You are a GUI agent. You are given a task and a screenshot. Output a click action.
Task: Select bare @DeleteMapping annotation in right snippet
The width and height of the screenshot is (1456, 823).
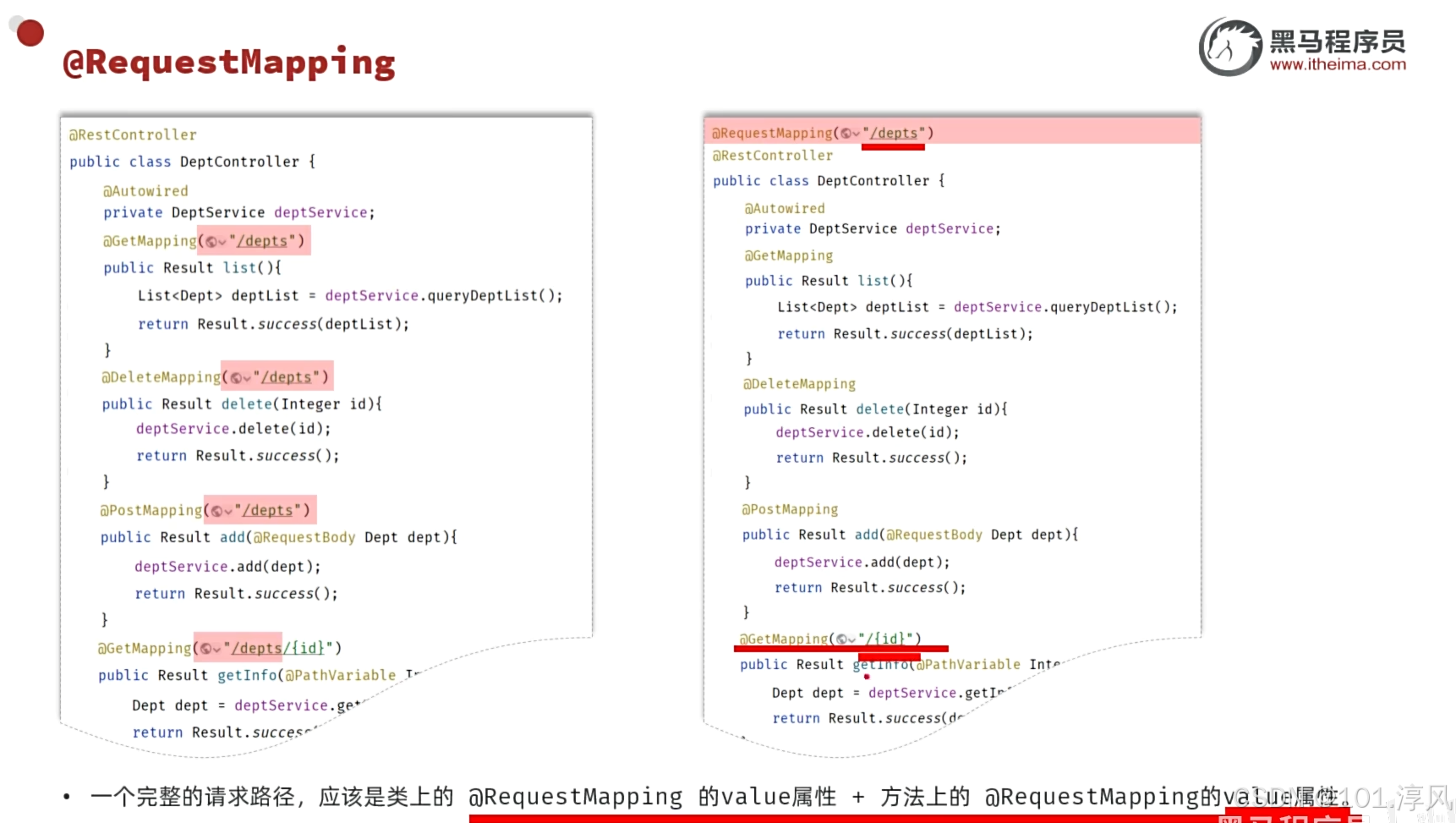[x=799, y=384]
